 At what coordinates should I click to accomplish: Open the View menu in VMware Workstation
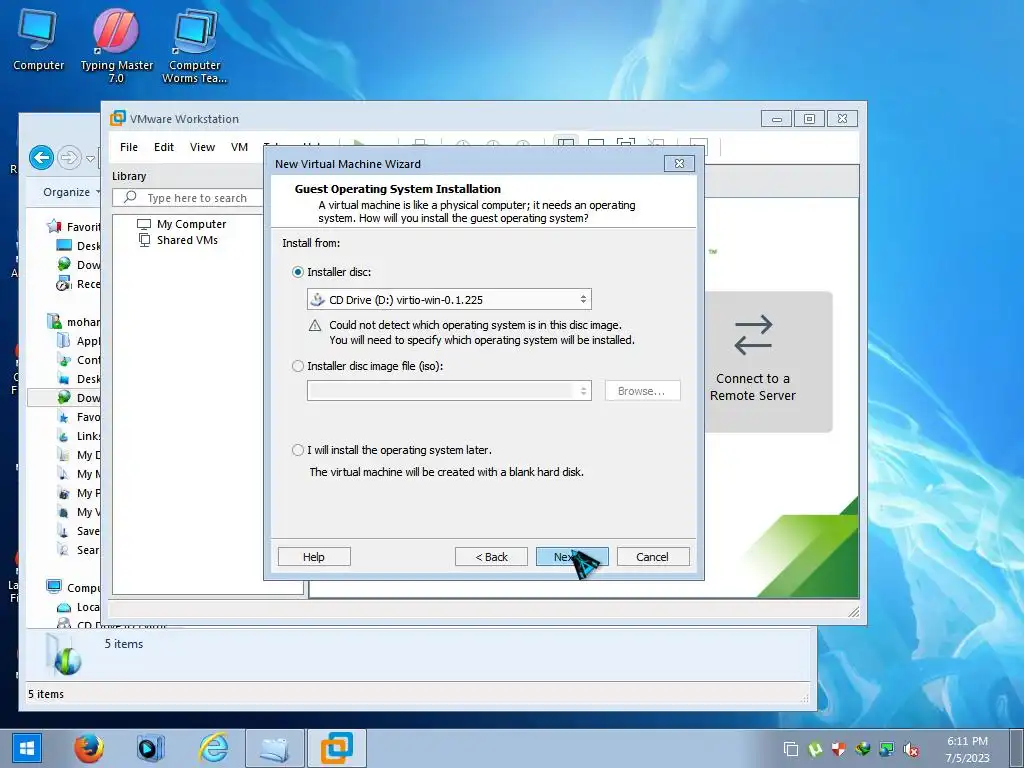pos(202,147)
